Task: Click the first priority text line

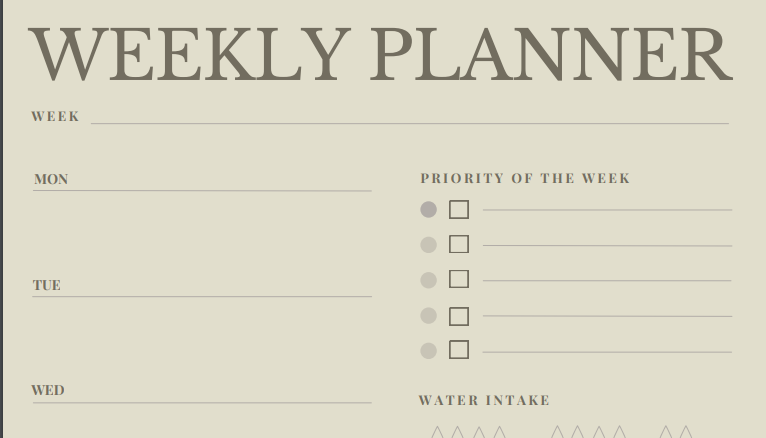Action: tap(607, 209)
